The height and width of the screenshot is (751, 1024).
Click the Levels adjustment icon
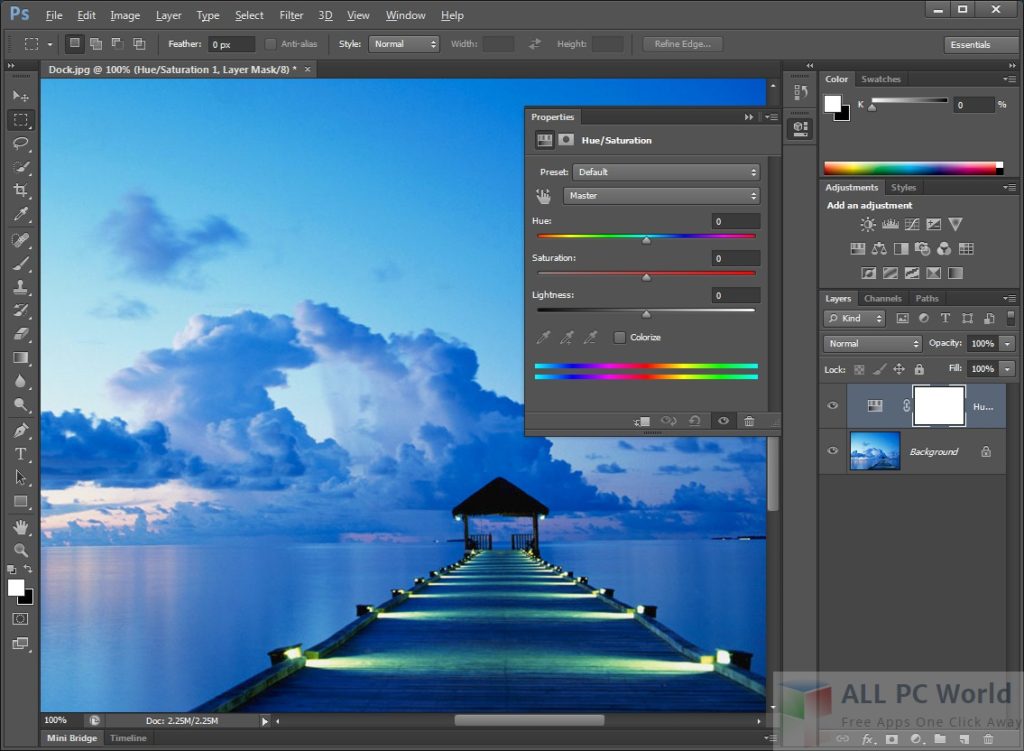(890, 225)
